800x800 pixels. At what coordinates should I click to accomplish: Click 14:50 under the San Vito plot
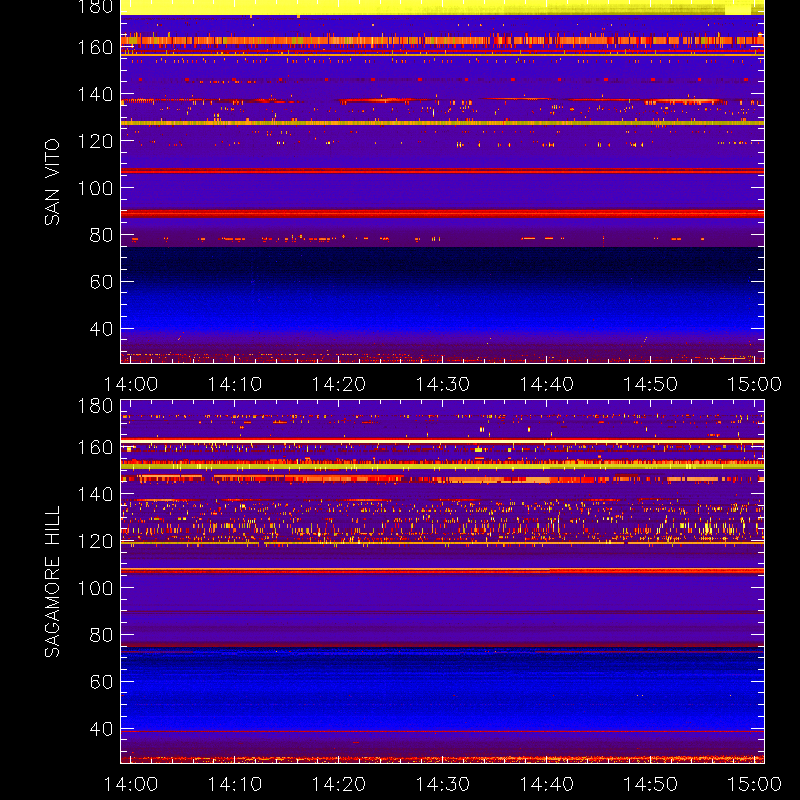651,384
